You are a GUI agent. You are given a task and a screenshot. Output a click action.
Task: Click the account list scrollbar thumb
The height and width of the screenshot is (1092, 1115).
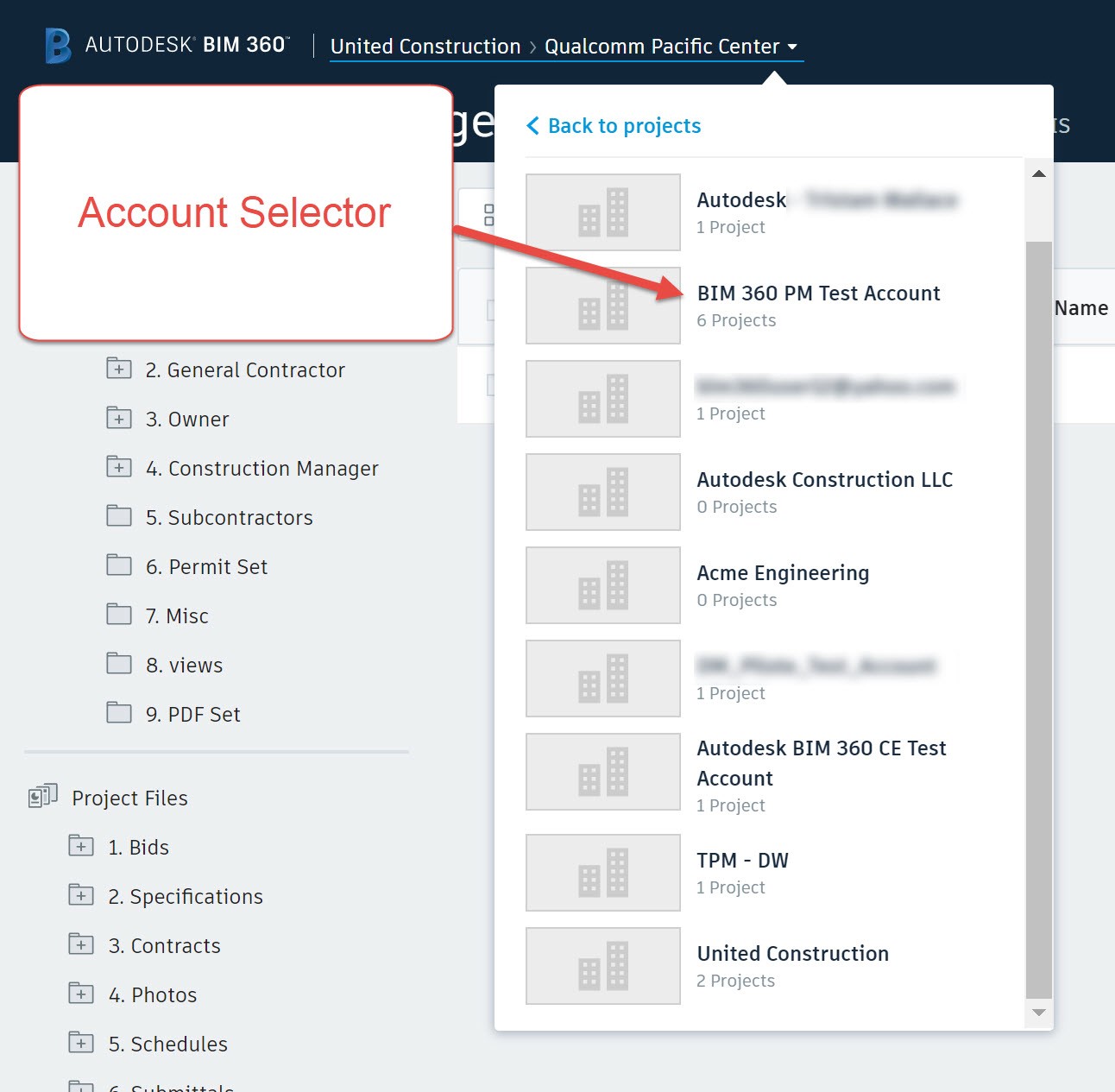pos(1039,619)
